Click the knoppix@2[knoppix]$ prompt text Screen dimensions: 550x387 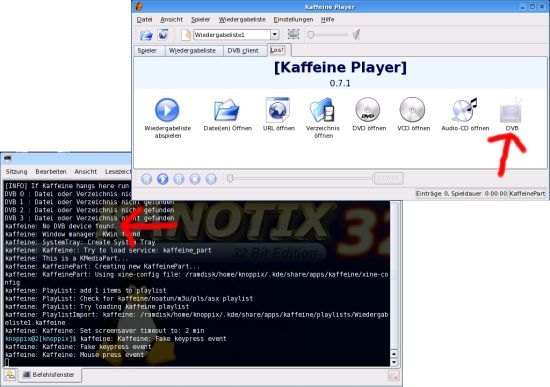[41, 339]
